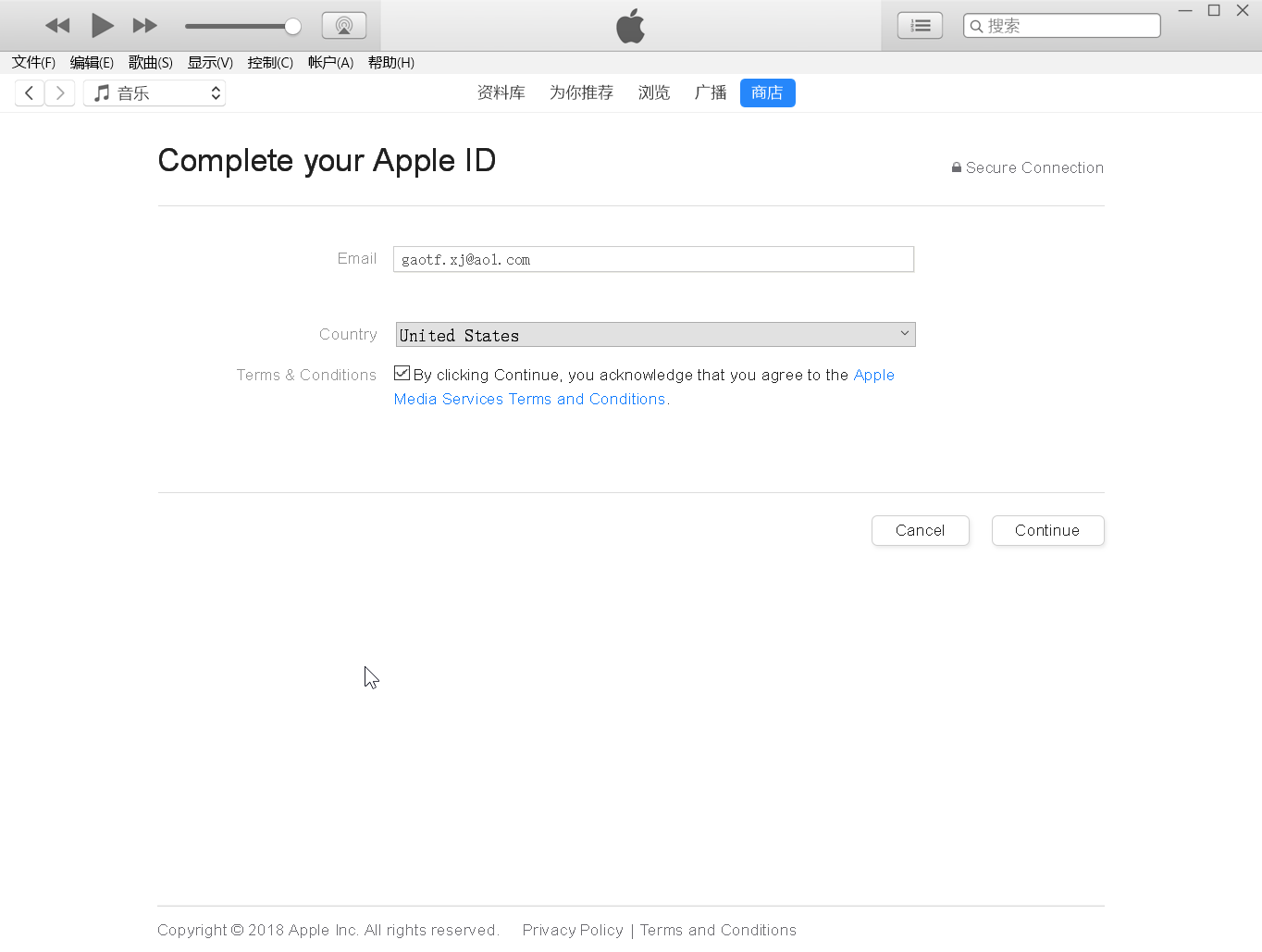Click the Copyright 2018 Apple Inc. text
The height and width of the screenshot is (952, 1262).
tap(328, 930)
